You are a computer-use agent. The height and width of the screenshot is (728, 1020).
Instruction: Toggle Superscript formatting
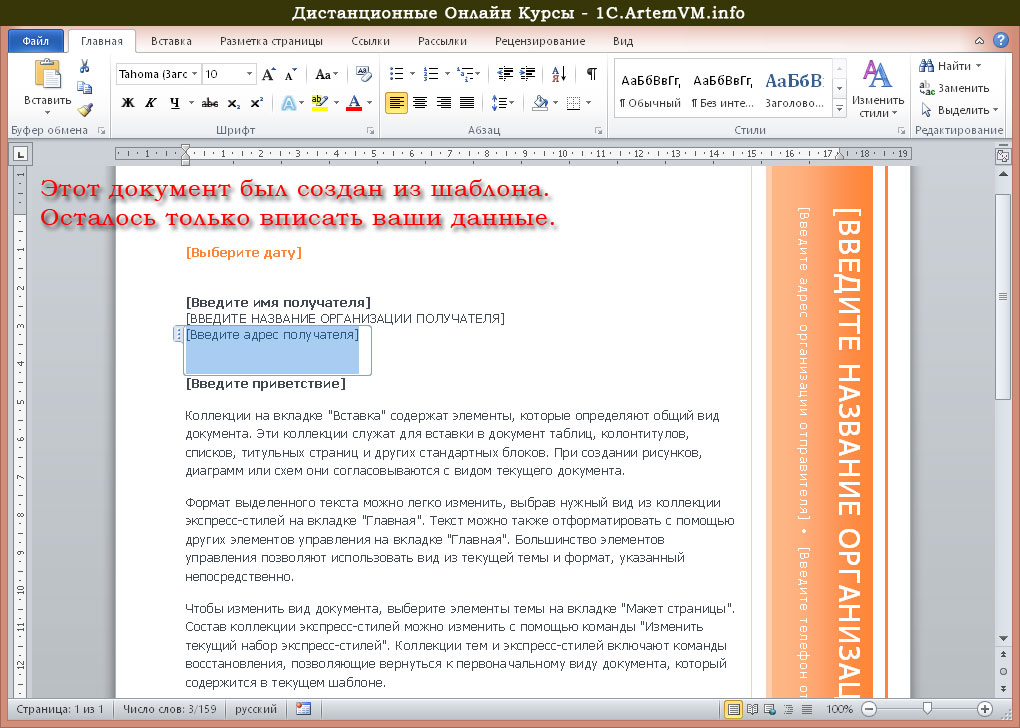(256, 103)
